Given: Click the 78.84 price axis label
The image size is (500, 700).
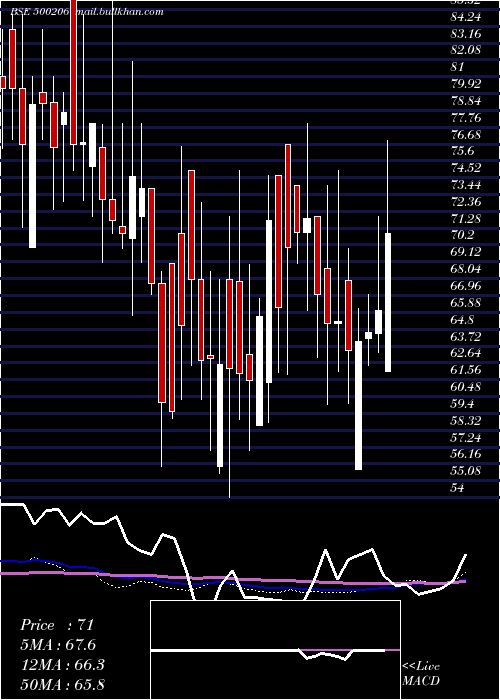Looking at the screenshot, I should 466,101.
